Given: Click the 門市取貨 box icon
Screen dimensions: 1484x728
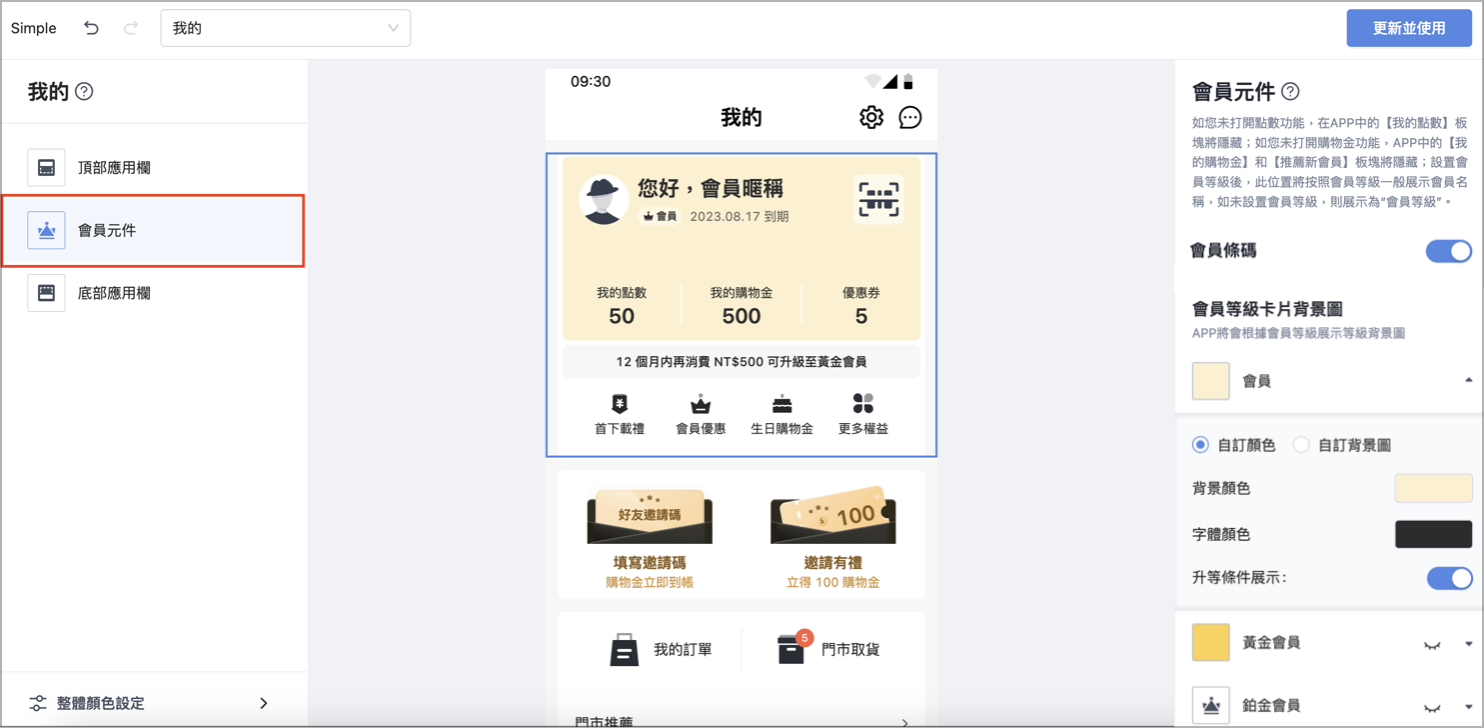Looking at the screenshot, I should 791,648.
